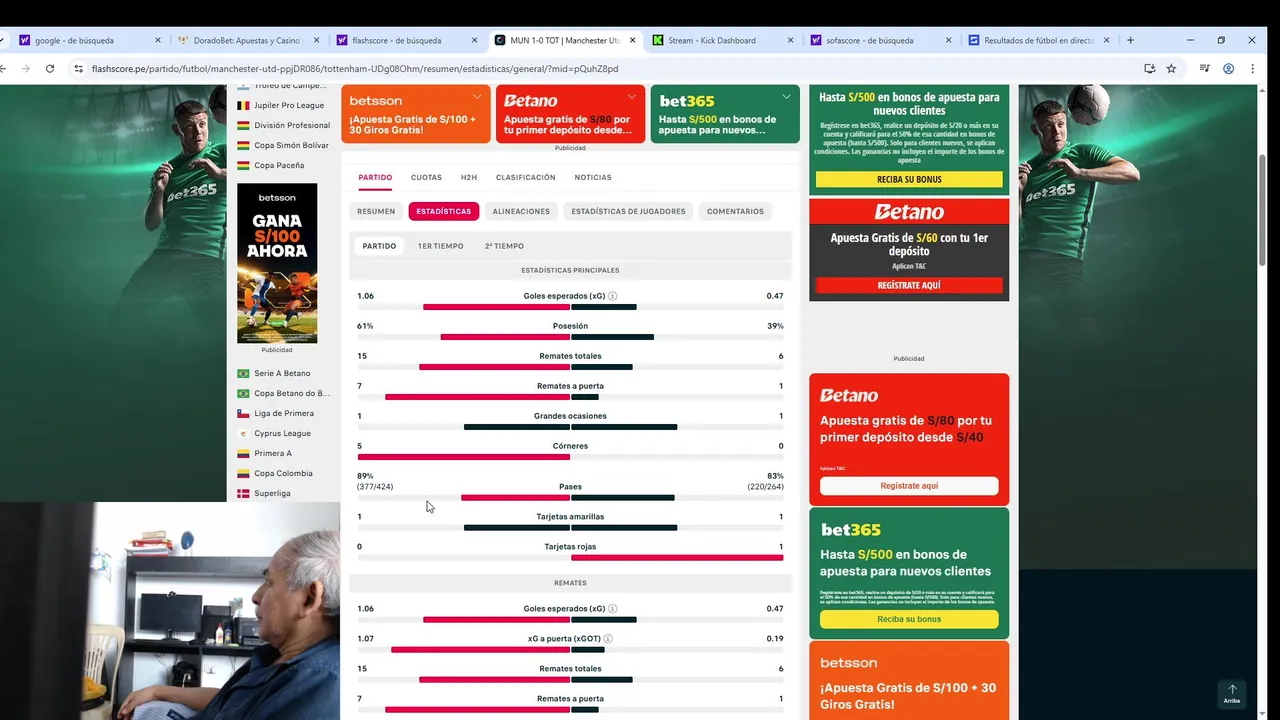Screen dimensions: 1280x720
Task: Open the side panel icon in the toolbar
Action: pos(1205,69)
